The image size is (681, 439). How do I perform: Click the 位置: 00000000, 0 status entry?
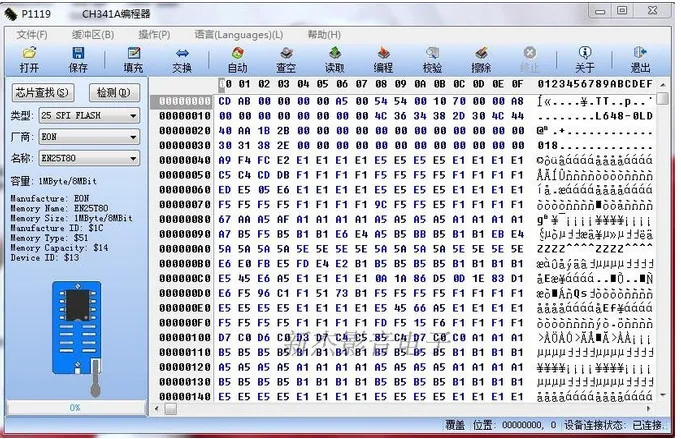pyautogui.click(x=514, y=425)
